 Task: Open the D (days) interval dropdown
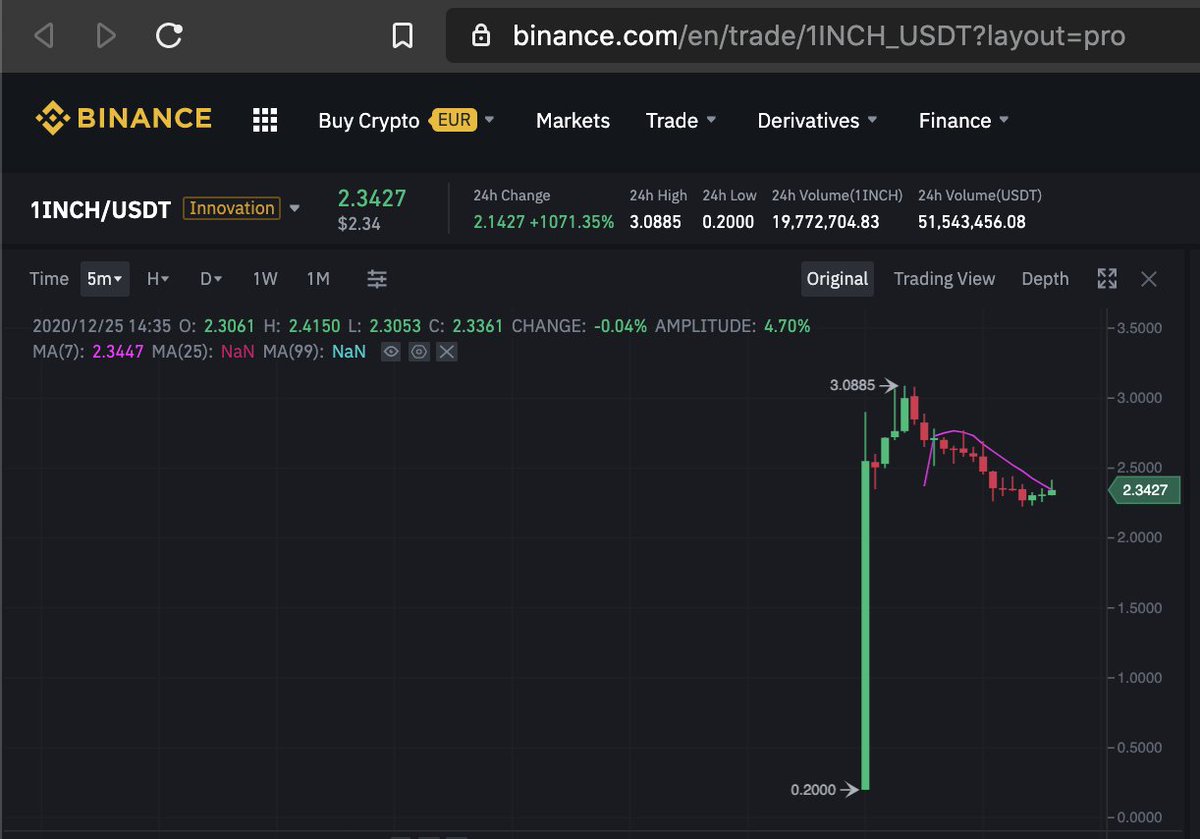tap(210, 279)
